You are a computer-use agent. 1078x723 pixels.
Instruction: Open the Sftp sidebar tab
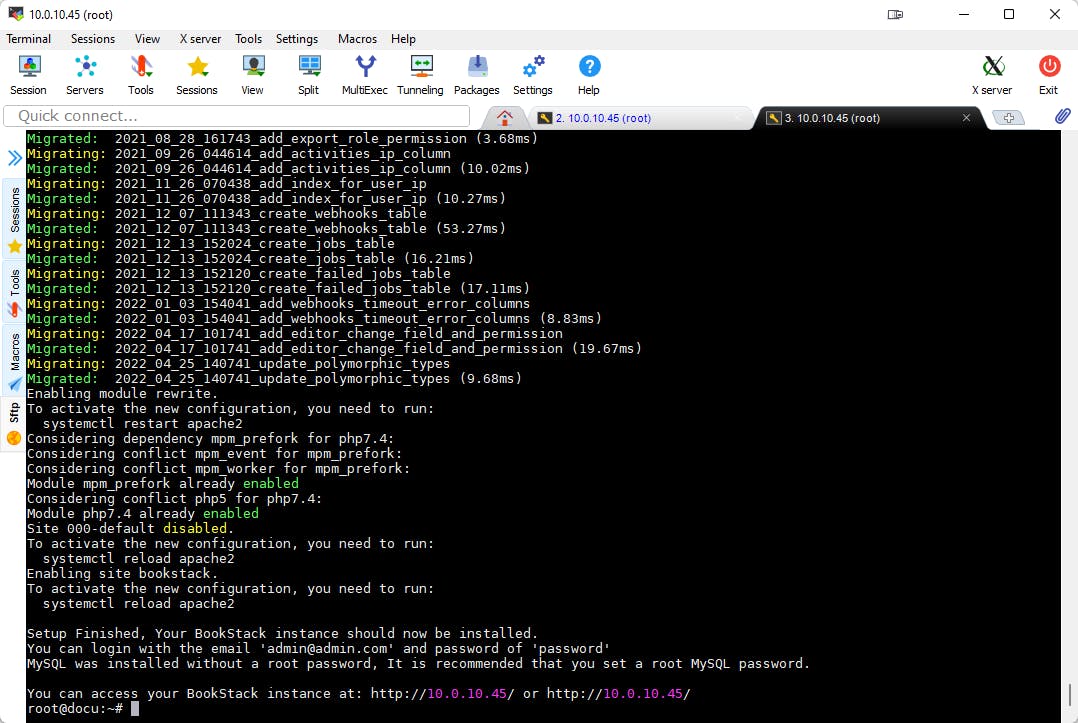(14, 423)
